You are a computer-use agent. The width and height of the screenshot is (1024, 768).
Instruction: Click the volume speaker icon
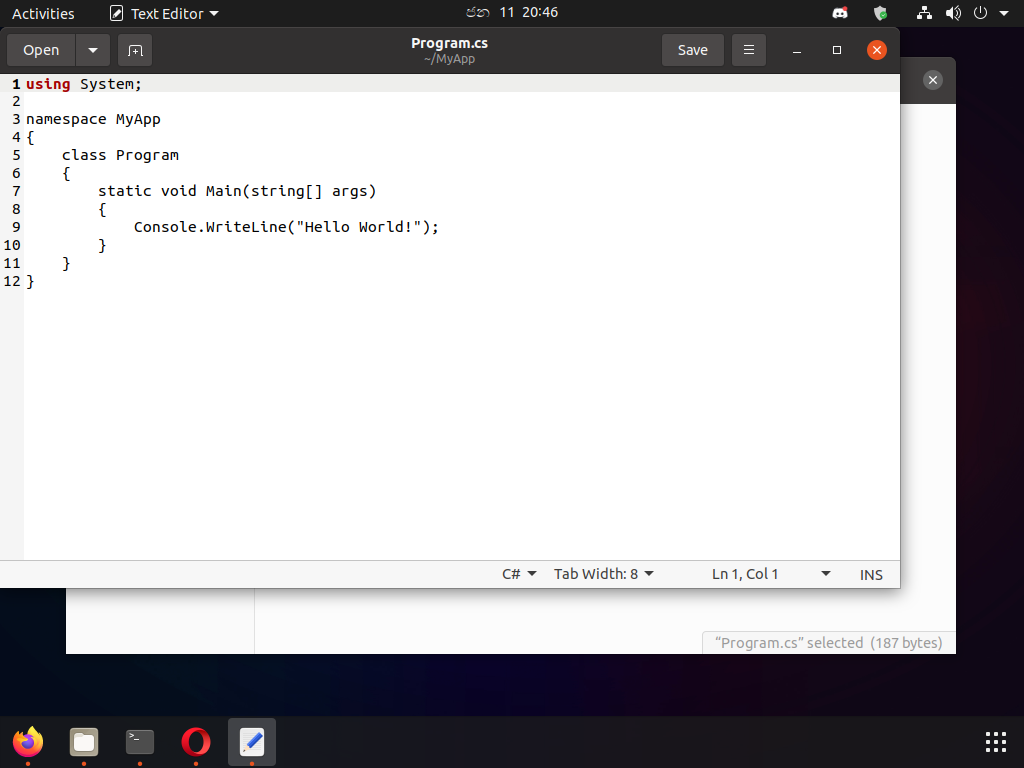[x=953, y=13]
